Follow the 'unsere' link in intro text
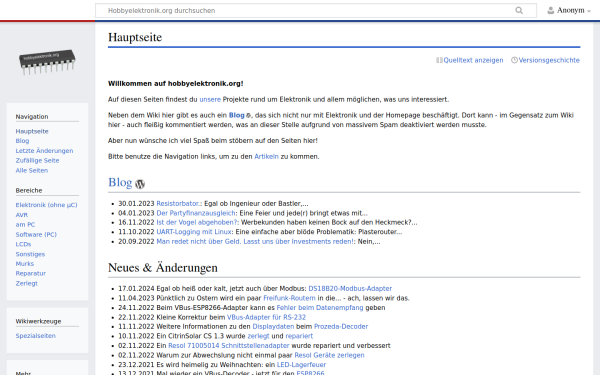This screenshot has height=375, width=600. (x=210, y=99)
